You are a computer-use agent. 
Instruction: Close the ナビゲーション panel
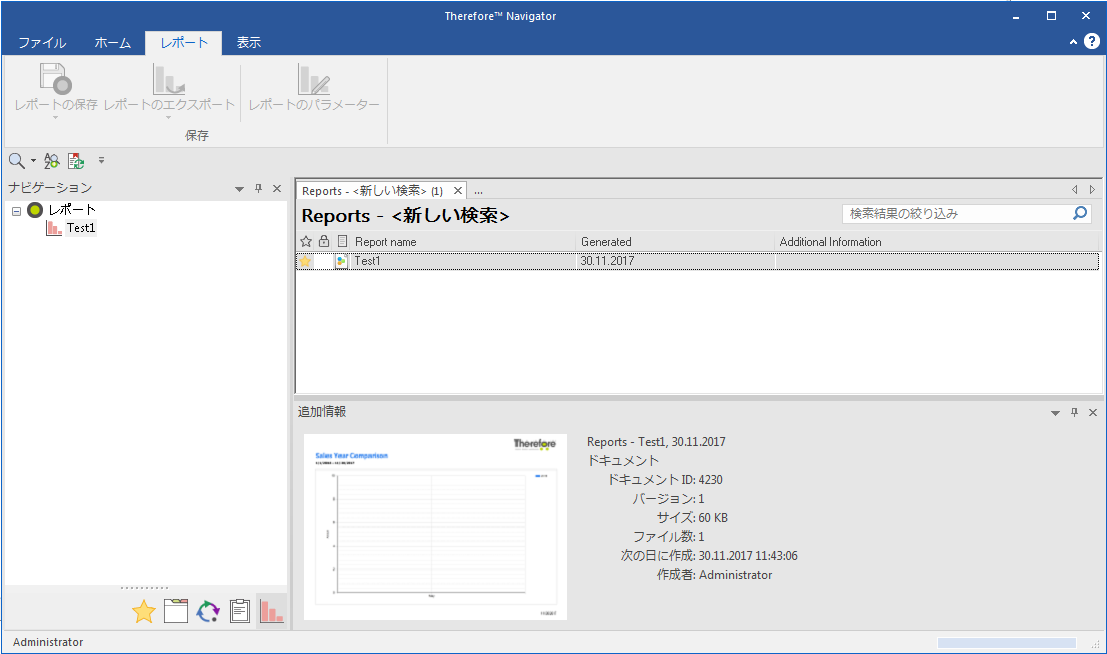click(x=277, y=189)
